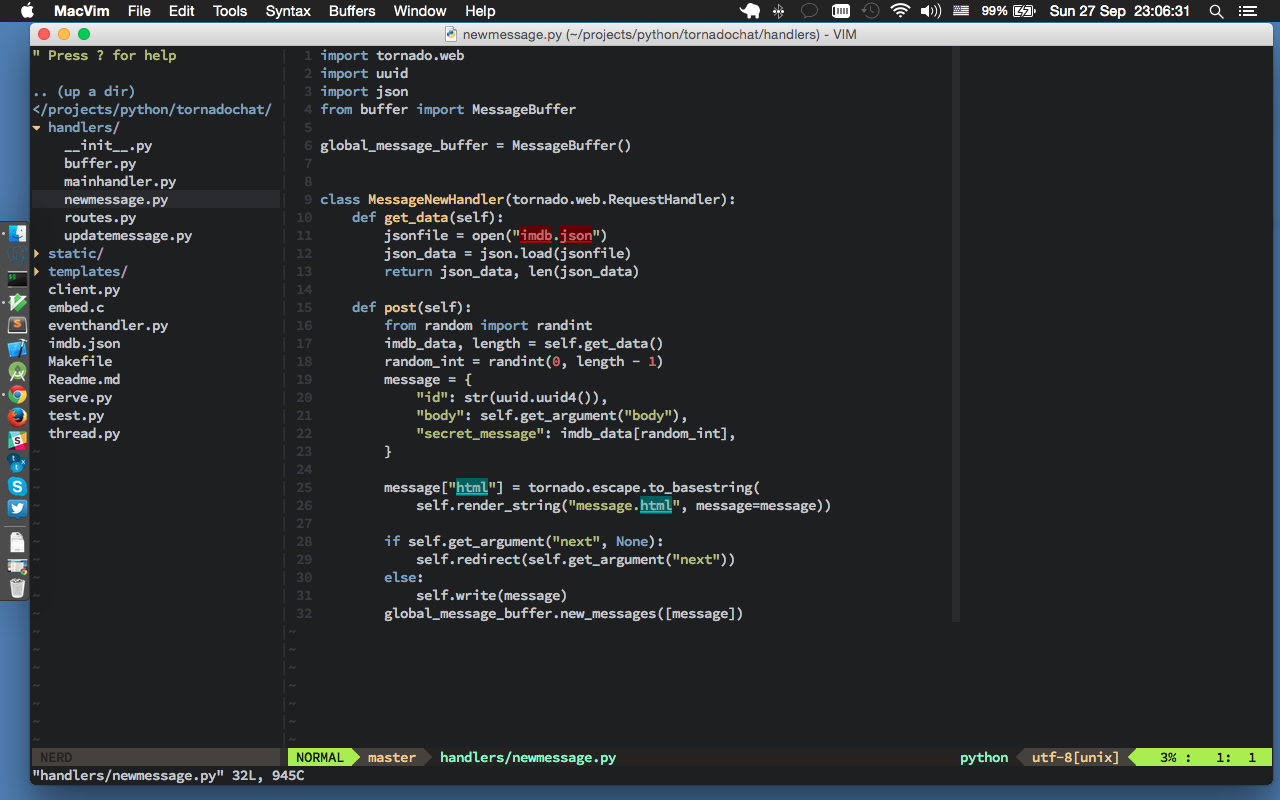Click the Bluetooth menu bar icon
The image size is (1280, 800).
[x=778, y=11]
